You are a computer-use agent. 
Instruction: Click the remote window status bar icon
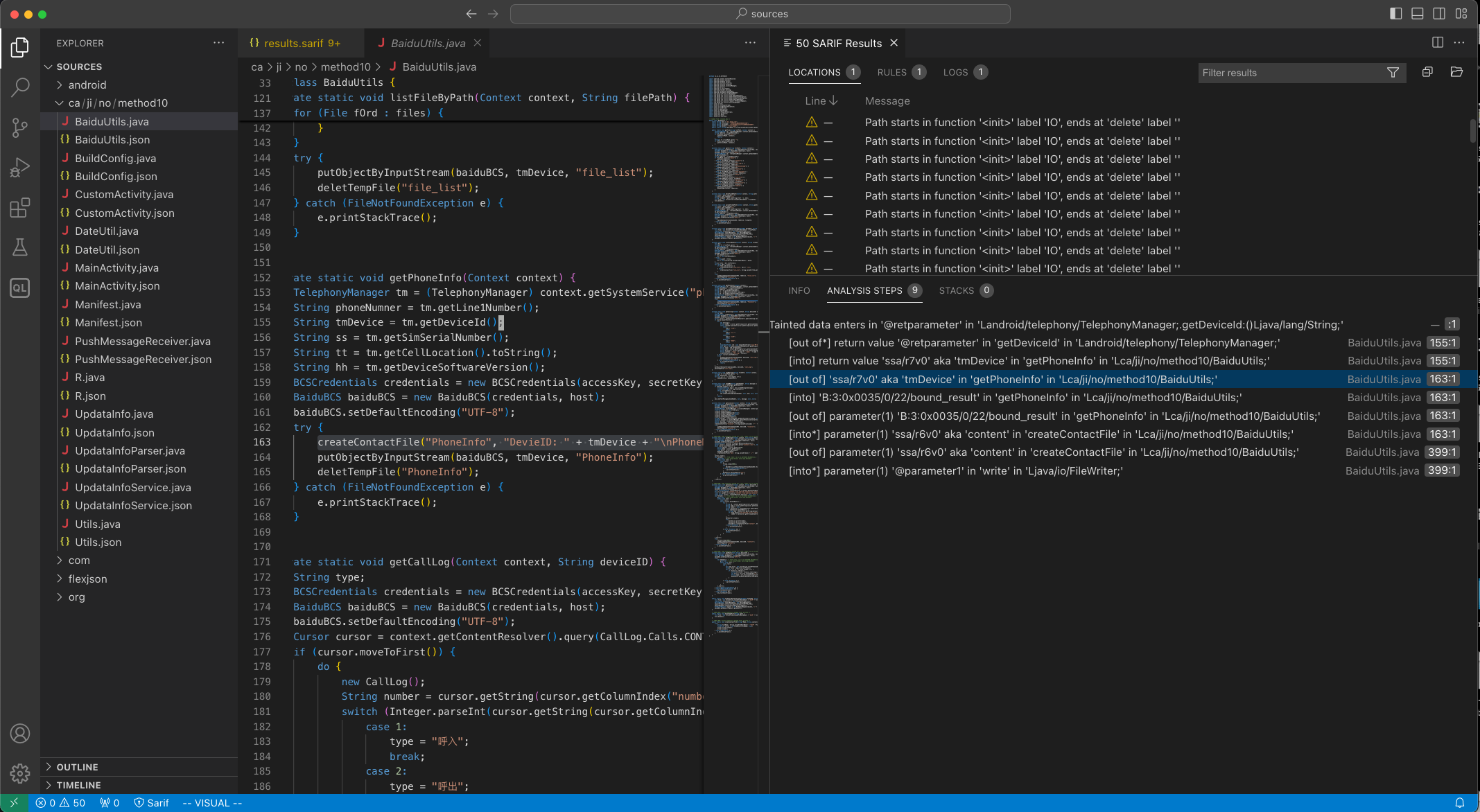[x=14, y=803]
